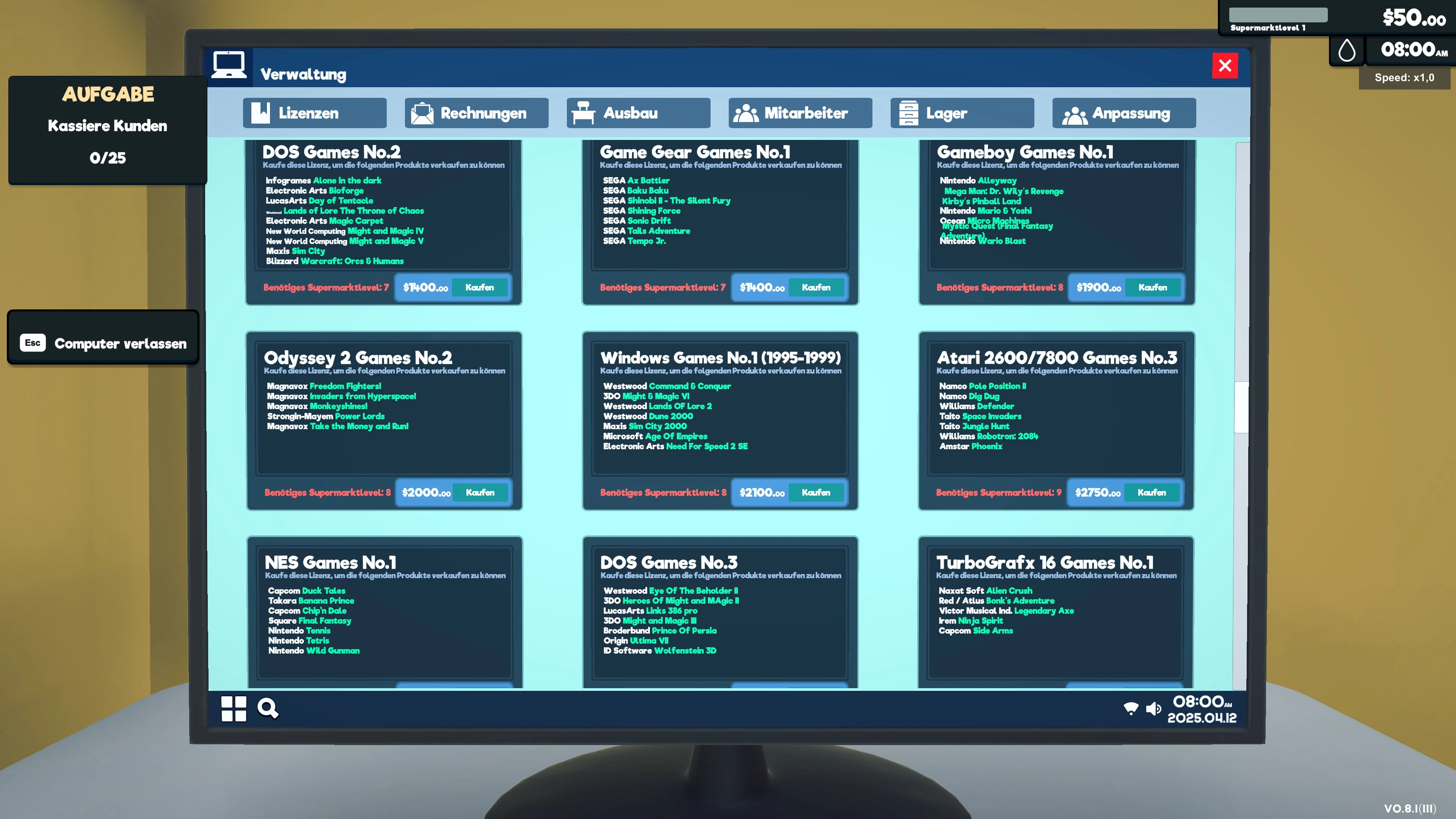Open the Anpassung tab
Image resolution: width=1456 pixels, height=819 pixels.
(1124, 113)
